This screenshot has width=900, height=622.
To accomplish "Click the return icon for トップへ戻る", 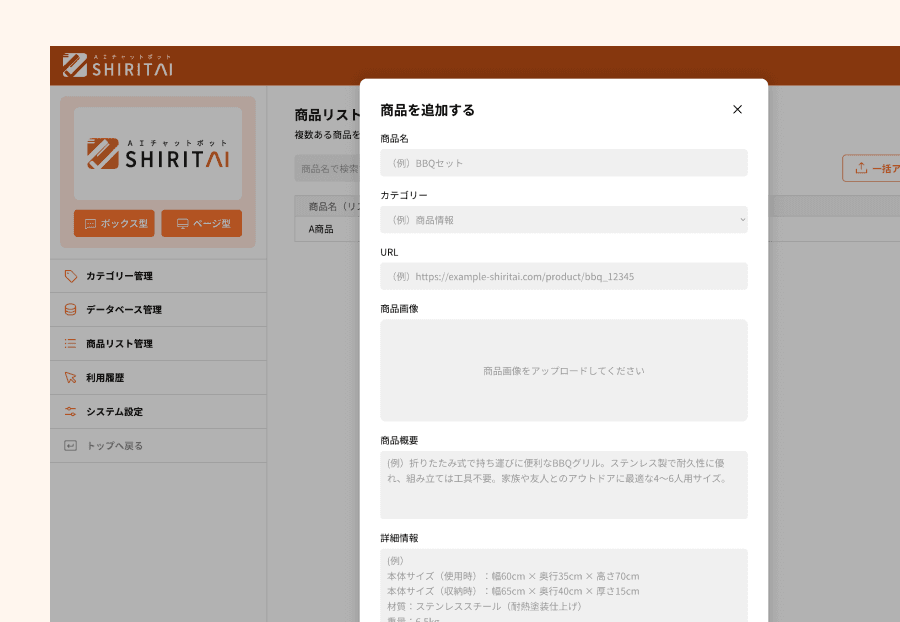I will coord(71,446).
